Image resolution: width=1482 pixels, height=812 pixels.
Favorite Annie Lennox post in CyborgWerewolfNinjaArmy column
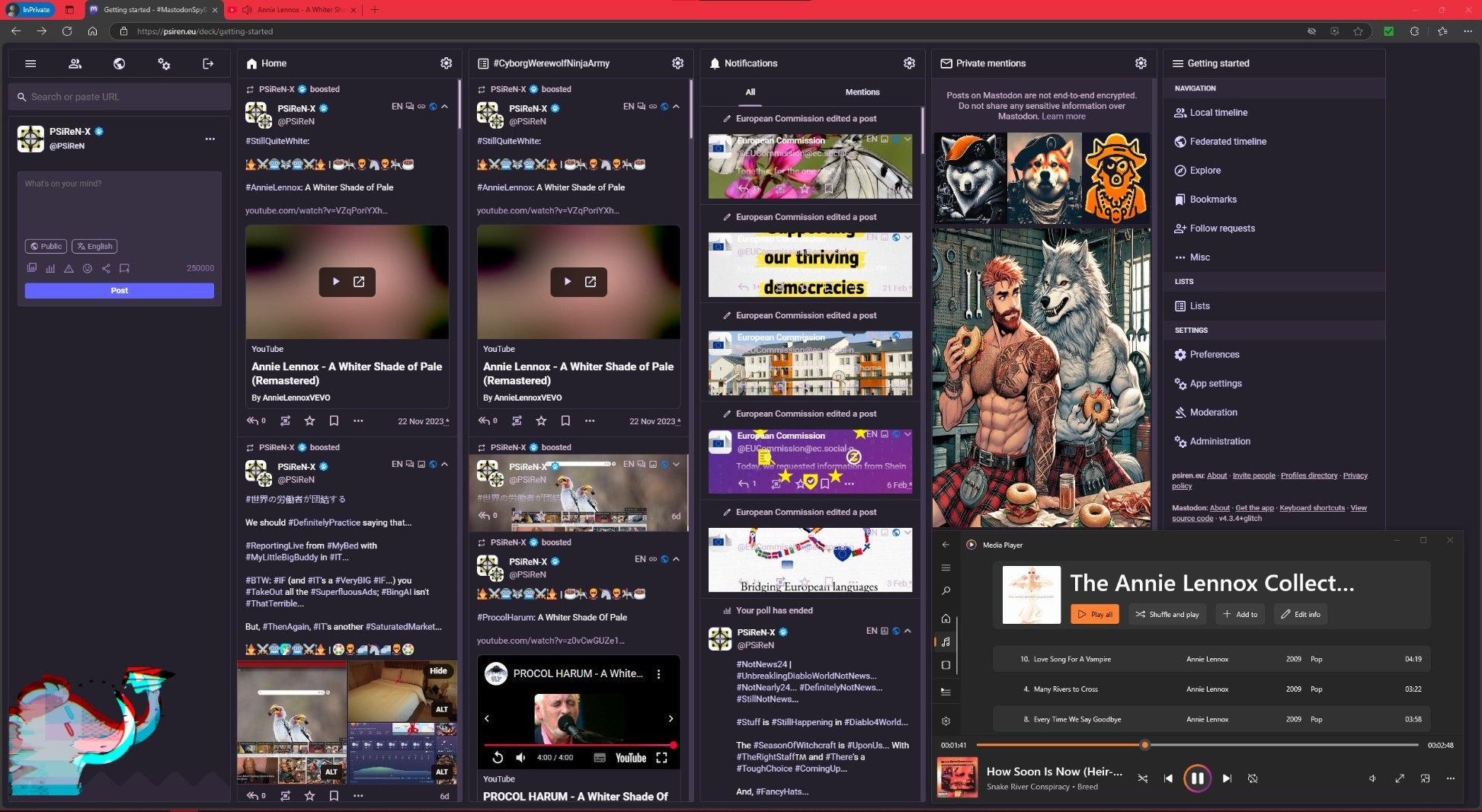tap(541, 420)
